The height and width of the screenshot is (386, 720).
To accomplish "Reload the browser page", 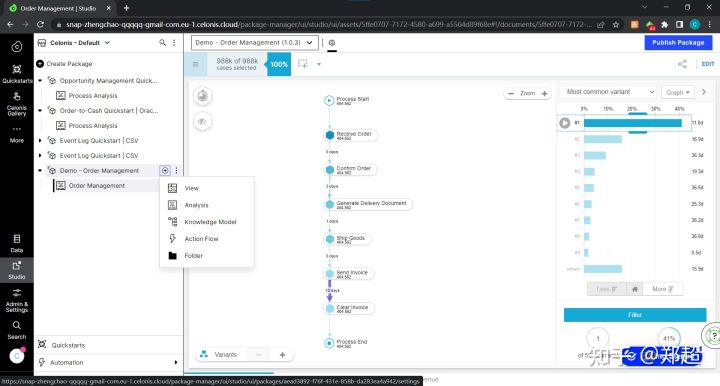I will [40, 24].
